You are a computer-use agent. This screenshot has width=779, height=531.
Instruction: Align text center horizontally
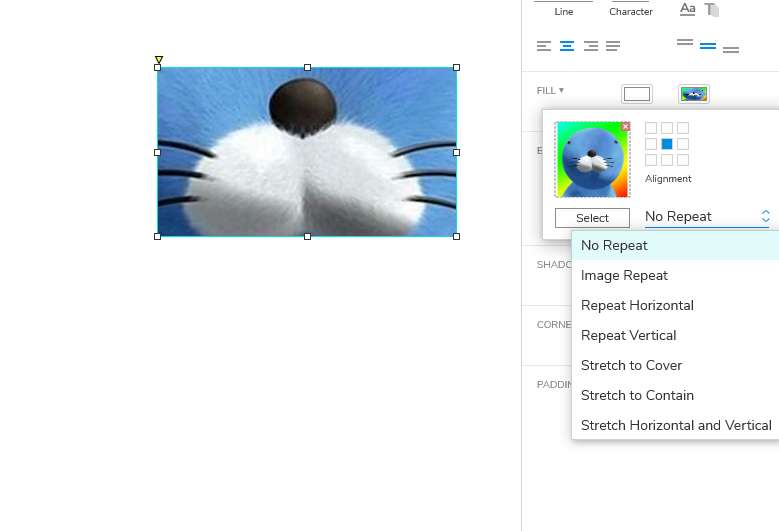pyautogui.click(x=567, y=46)
